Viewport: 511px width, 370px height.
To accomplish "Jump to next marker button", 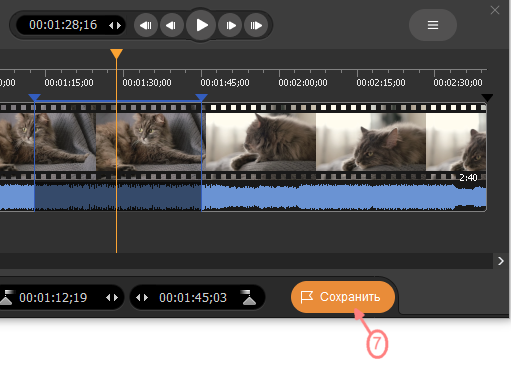I will [x=256, y=25].
